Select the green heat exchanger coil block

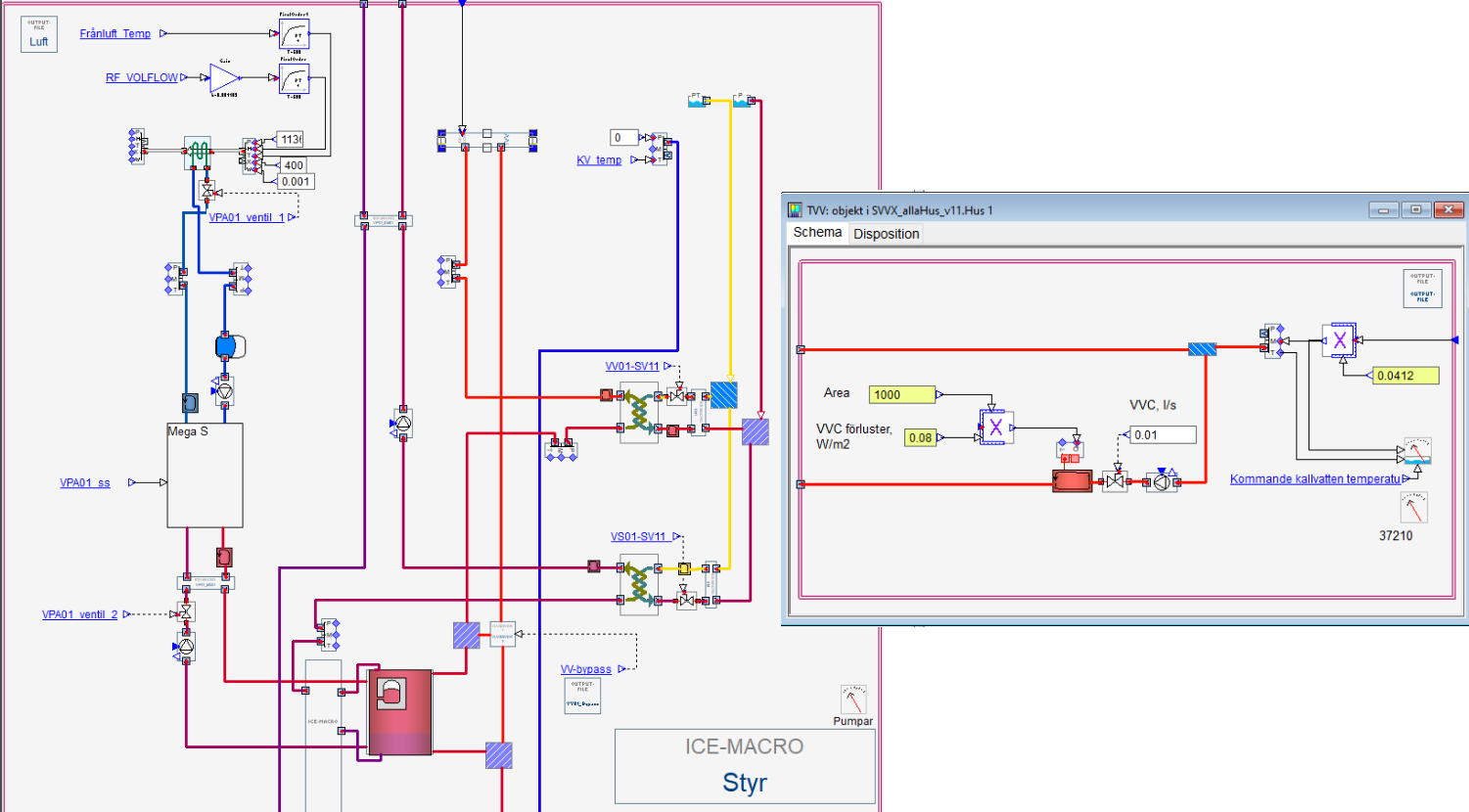(x=198, y=151)
